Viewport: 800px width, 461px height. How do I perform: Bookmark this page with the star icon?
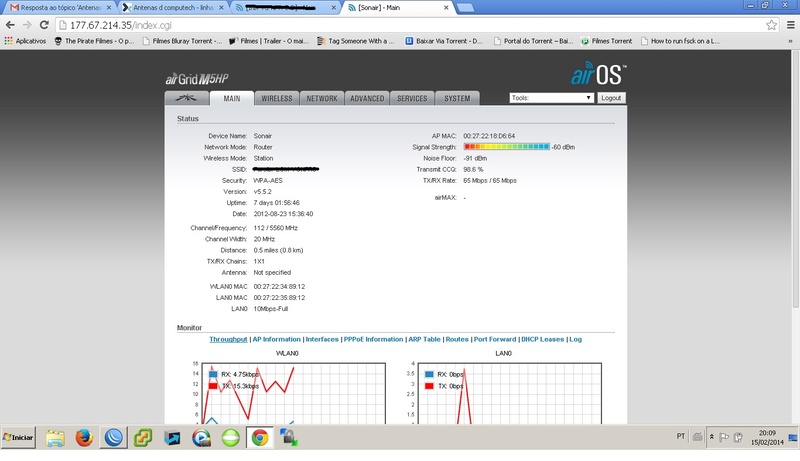tap(771, 25)
